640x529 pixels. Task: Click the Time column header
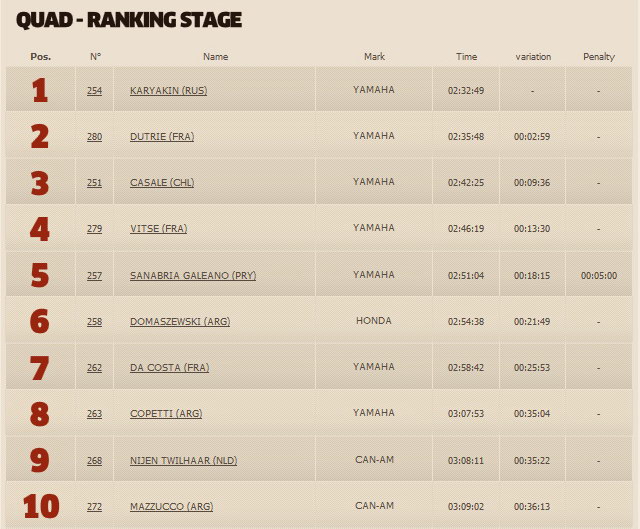pyautogui.click(x=466, y=57)
